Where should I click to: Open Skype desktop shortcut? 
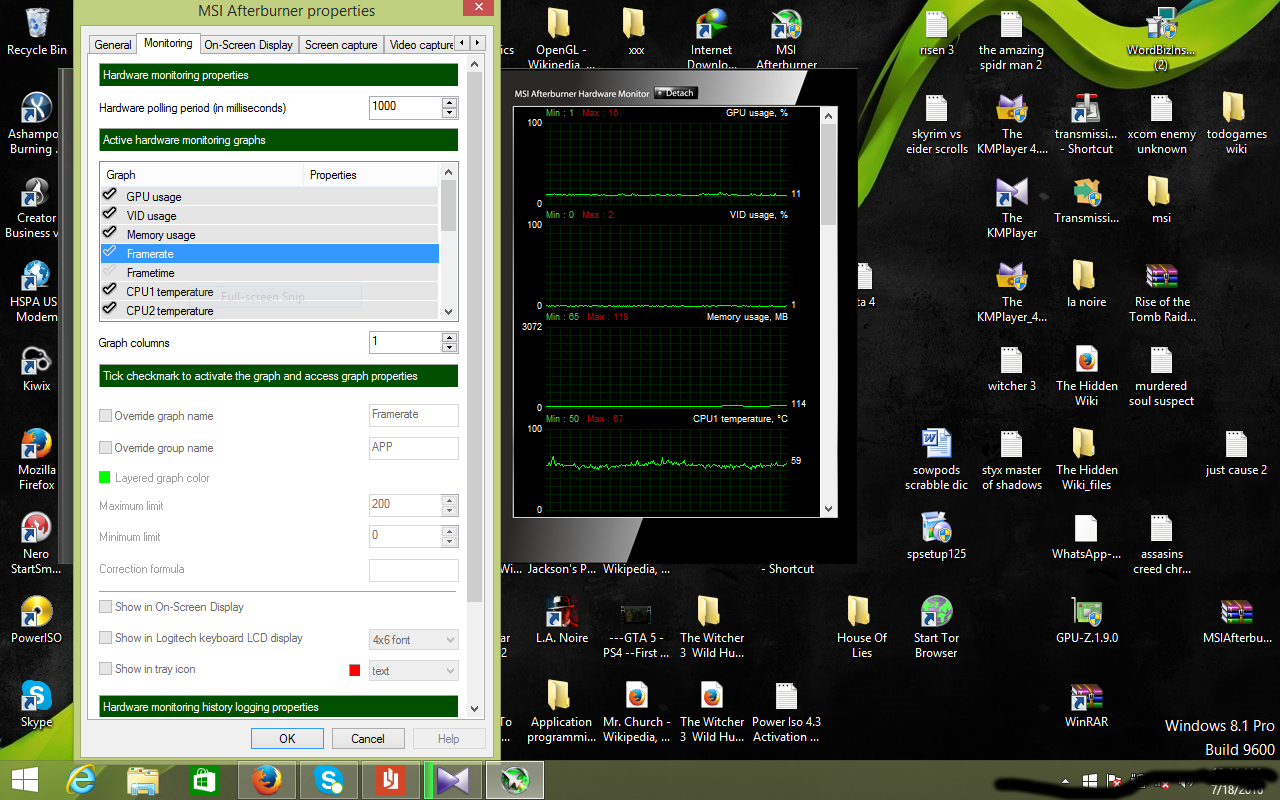click(36, 704)
